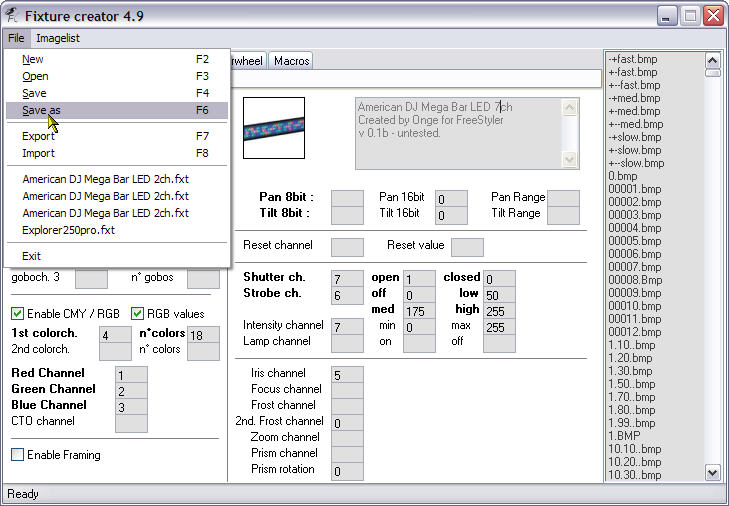The image size is (729, 506).
Task: Click the Tilt 8bit input field
Action: [x=347, y=215]
